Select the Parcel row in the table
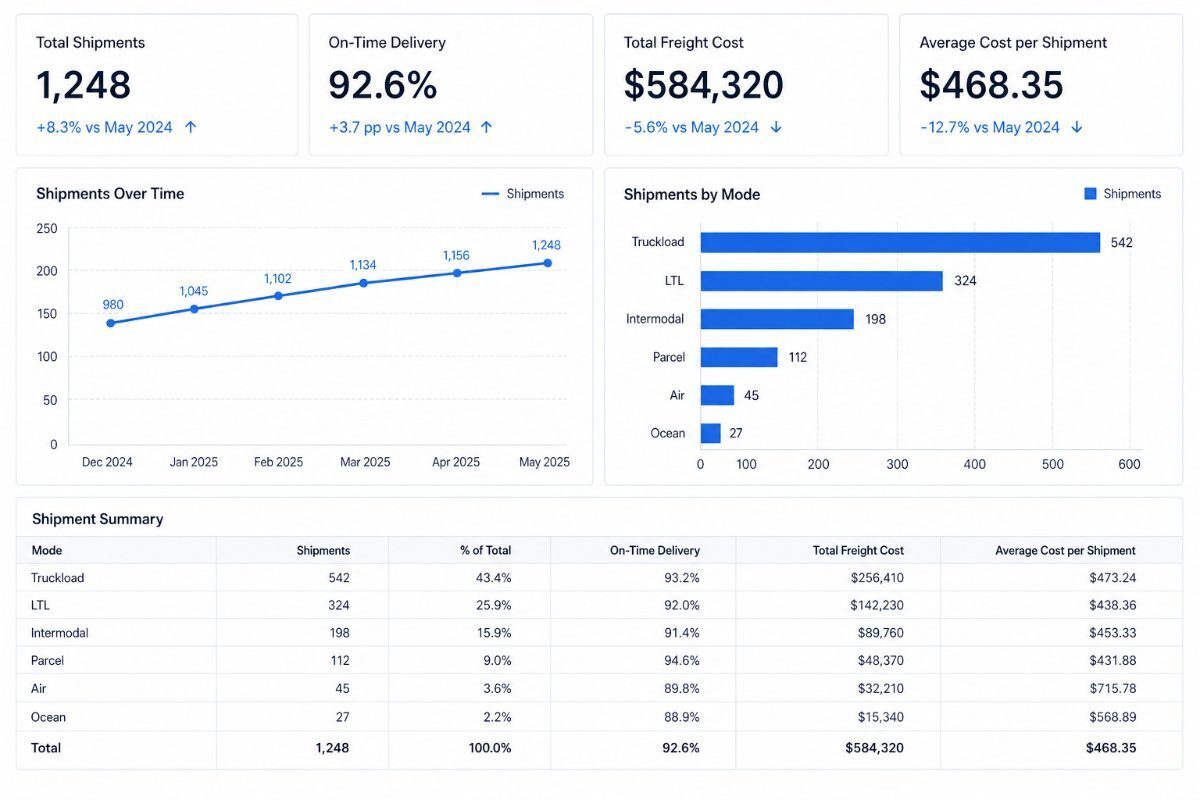 (599, 661)
